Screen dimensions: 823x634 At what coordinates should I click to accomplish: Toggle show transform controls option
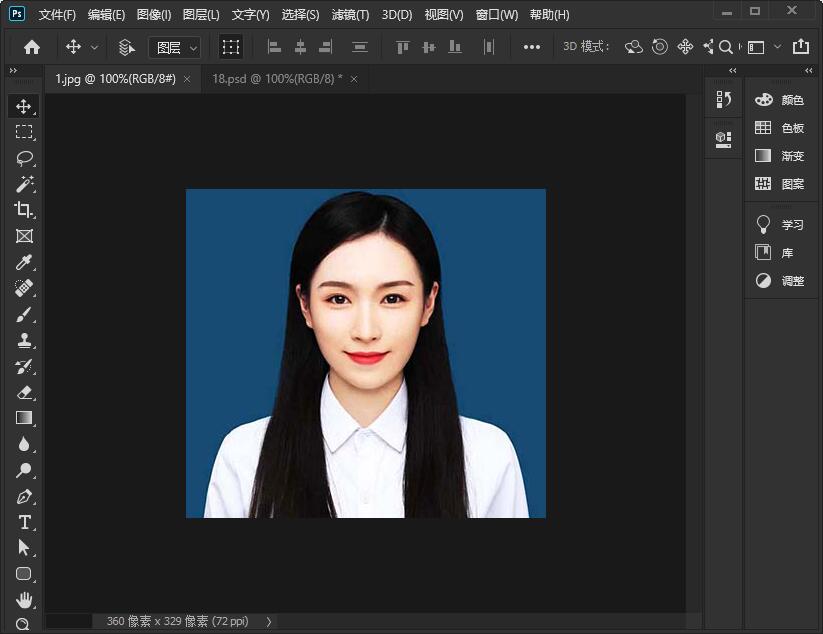(231, 47)
